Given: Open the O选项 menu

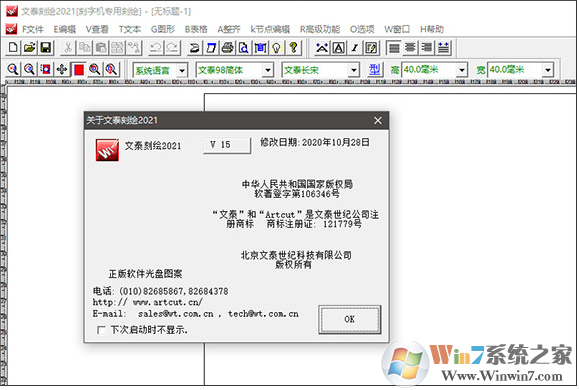Looking at the screenshot, I should (362, 29).
